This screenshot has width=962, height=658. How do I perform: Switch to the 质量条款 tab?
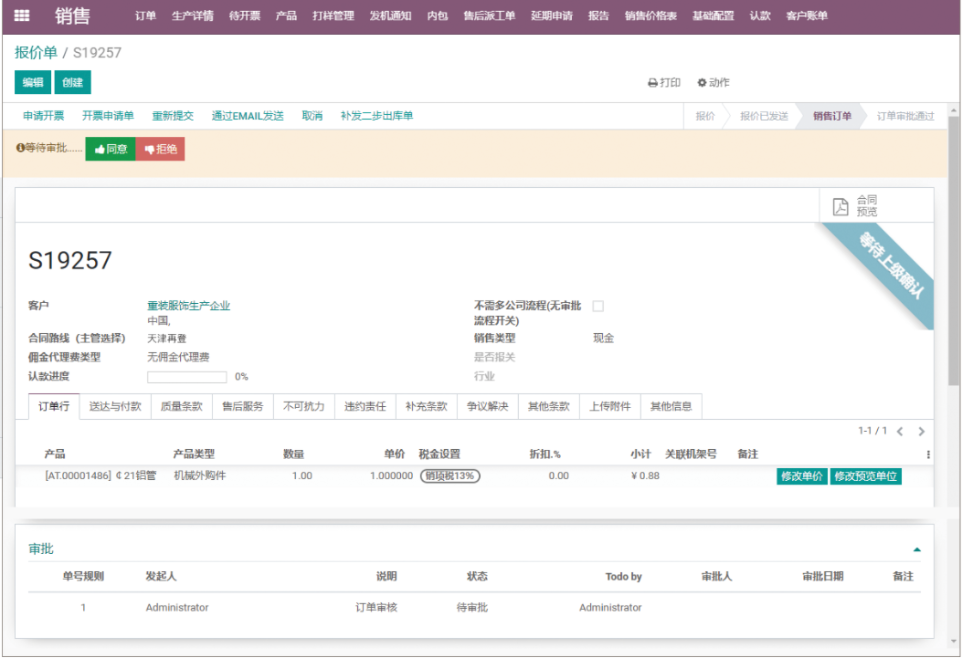tap(182, 406)
